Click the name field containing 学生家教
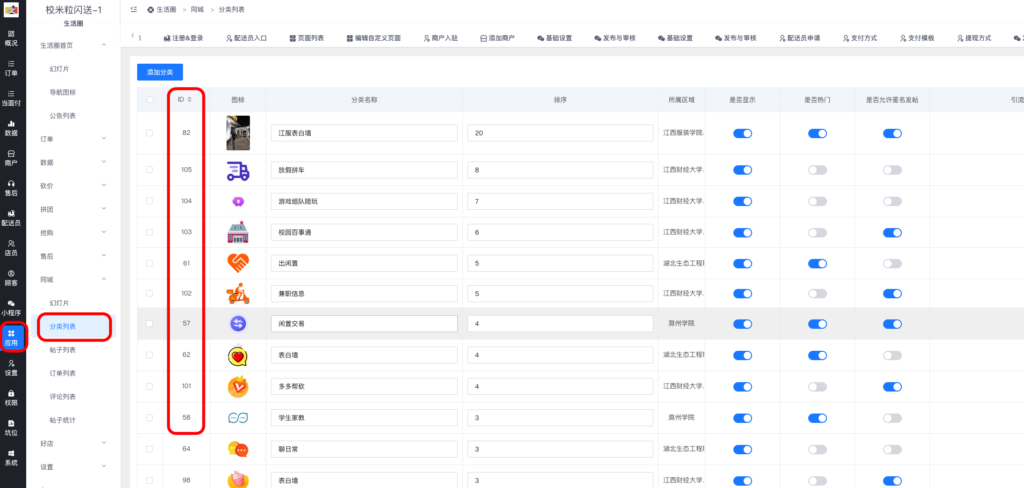 point(364,417)
